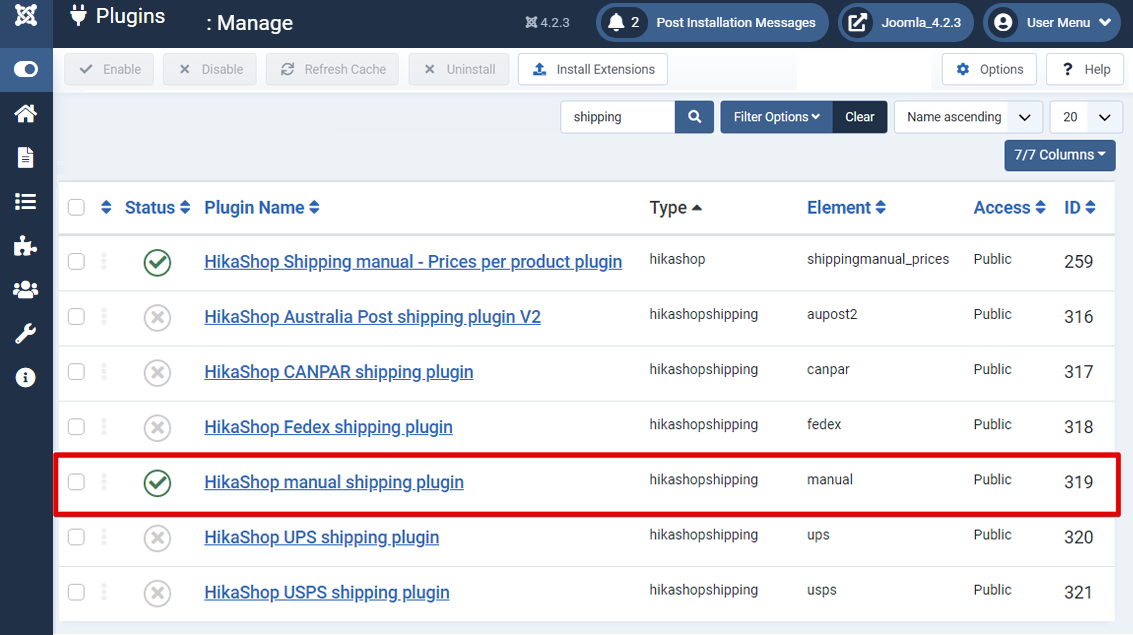The height and width of the screenshot is (635, 1133).
Task: Open the Options gear button
Action: [989, 69]
